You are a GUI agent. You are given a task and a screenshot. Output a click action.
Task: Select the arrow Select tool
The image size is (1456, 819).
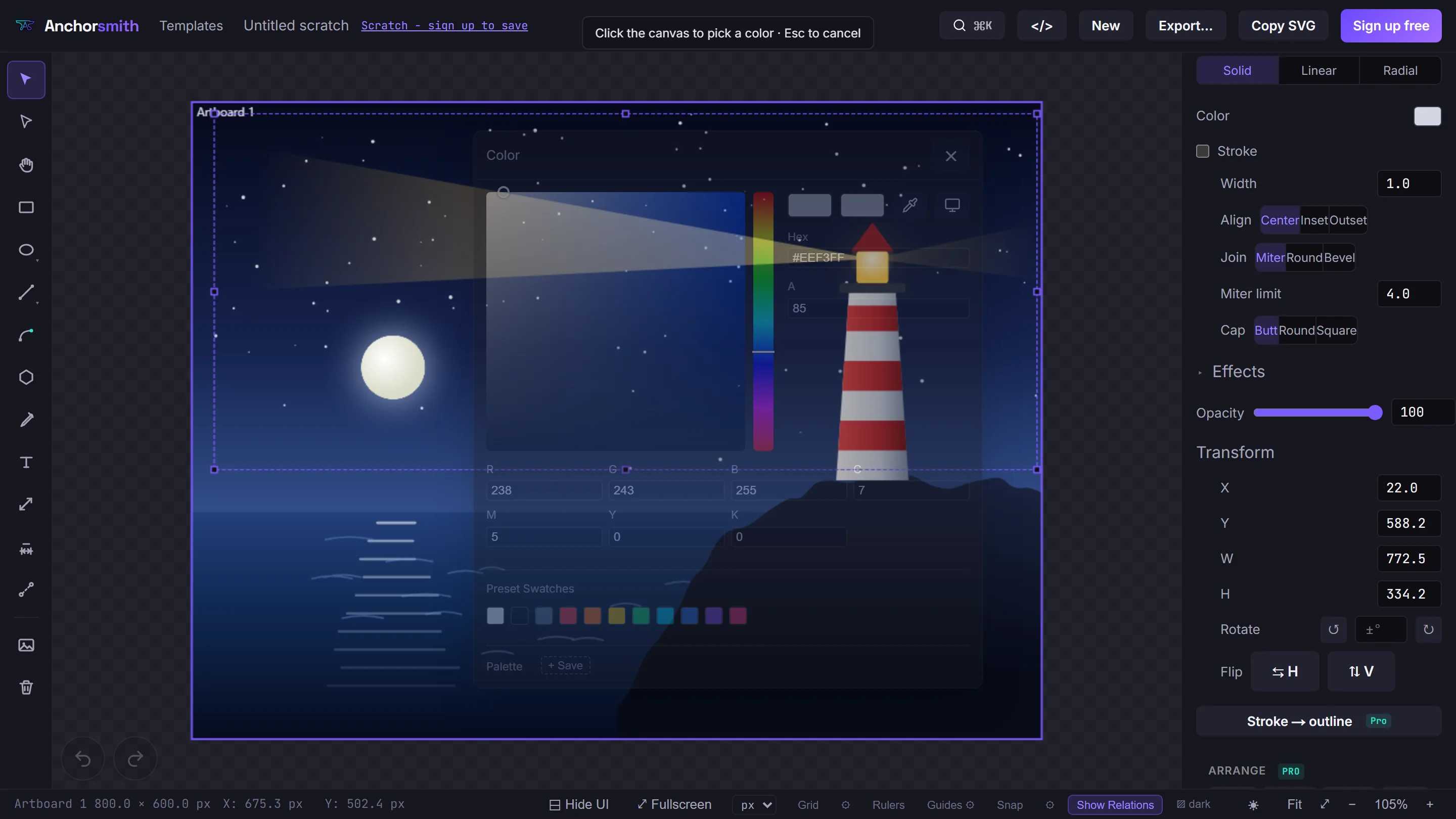[26, 79]
